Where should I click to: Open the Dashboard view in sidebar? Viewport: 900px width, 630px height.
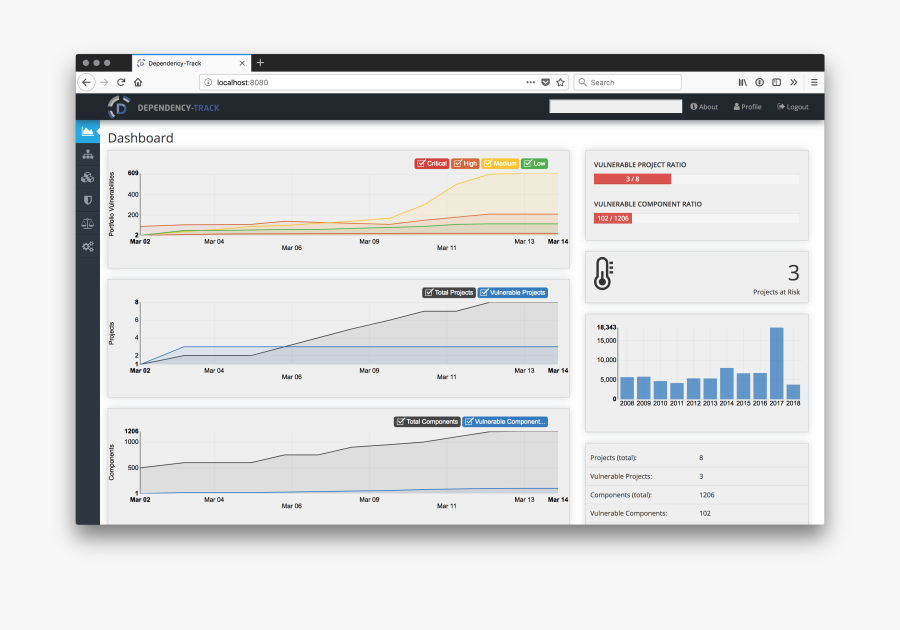(x=87, y=131)
